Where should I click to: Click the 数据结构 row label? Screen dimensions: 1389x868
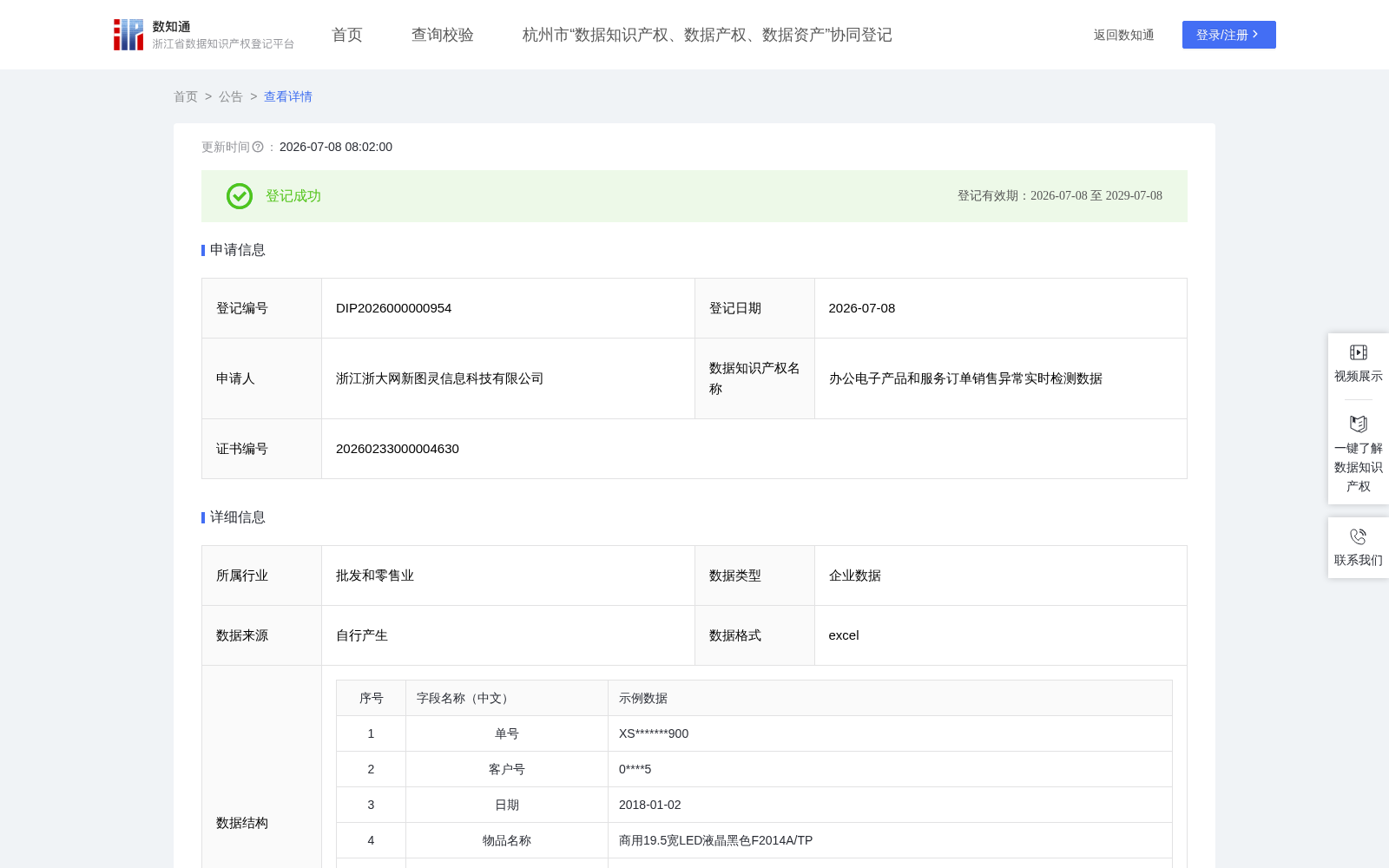242,823
